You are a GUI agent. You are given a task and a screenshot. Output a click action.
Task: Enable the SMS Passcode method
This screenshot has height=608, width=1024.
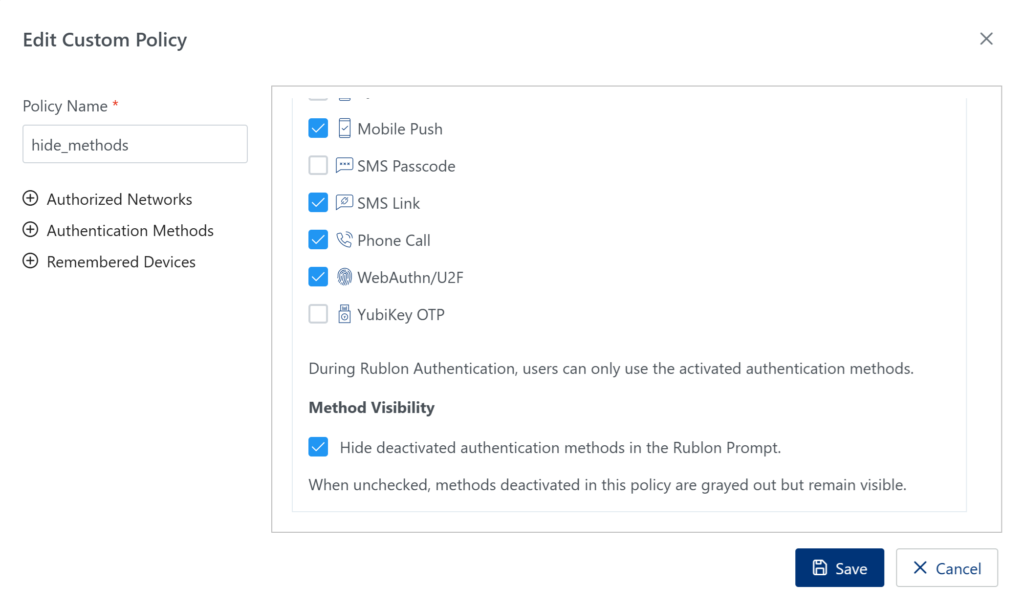click(318, 165)
